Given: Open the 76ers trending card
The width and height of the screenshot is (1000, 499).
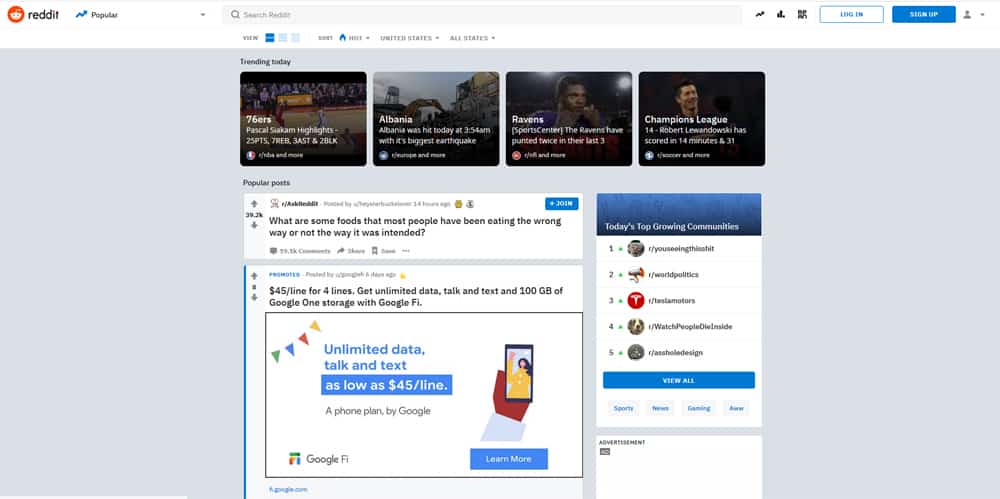Looking at the screenshot, I should pyautogui.click(x=303, y=119).
